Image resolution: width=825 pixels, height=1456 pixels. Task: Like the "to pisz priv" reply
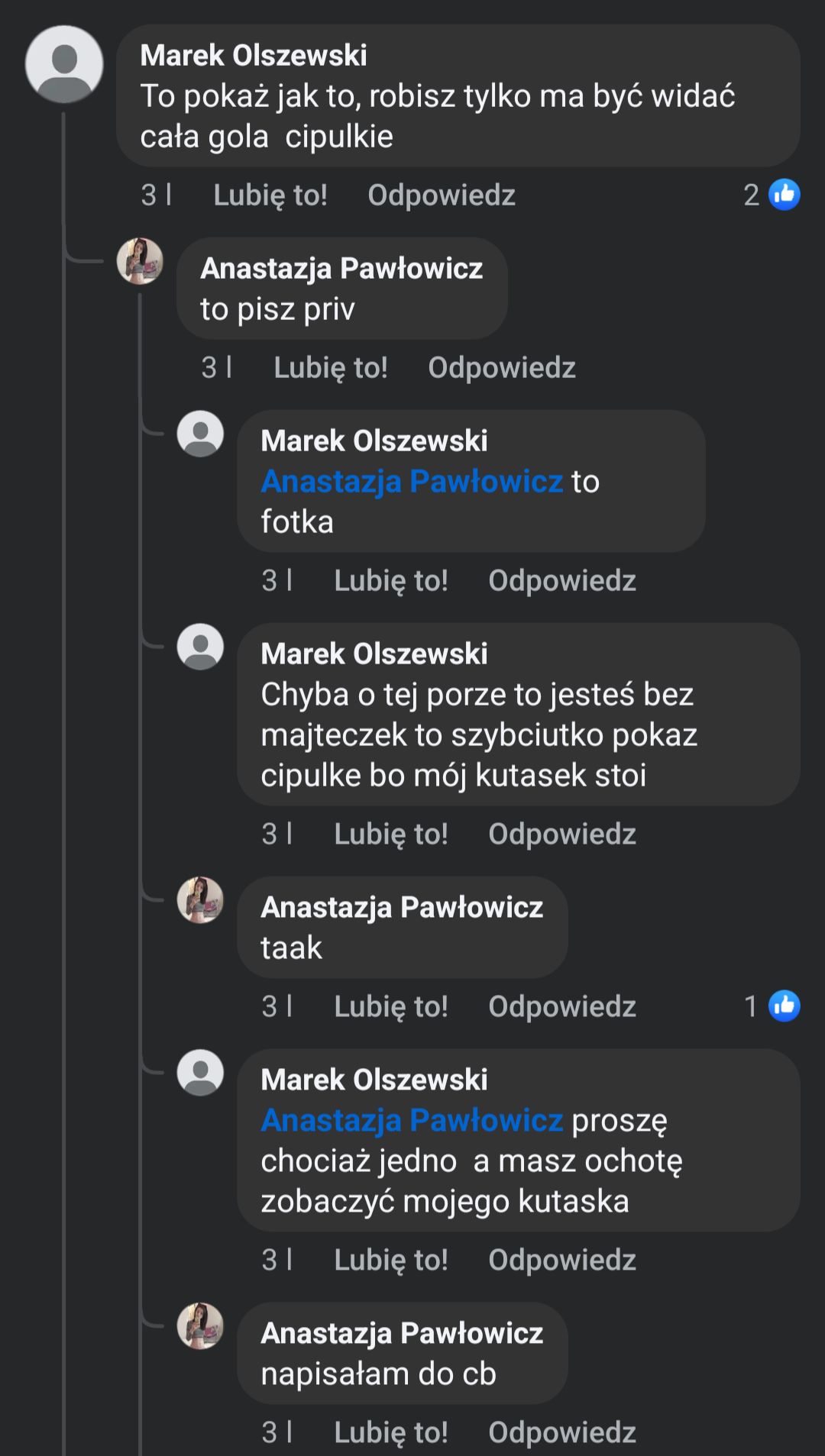[331, 368]
